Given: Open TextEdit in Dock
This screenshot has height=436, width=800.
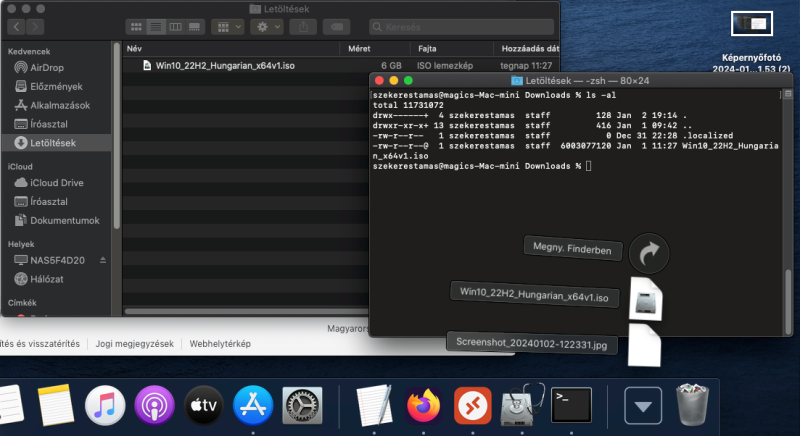Looking at the screenshot, I should (x=374, y=405).
